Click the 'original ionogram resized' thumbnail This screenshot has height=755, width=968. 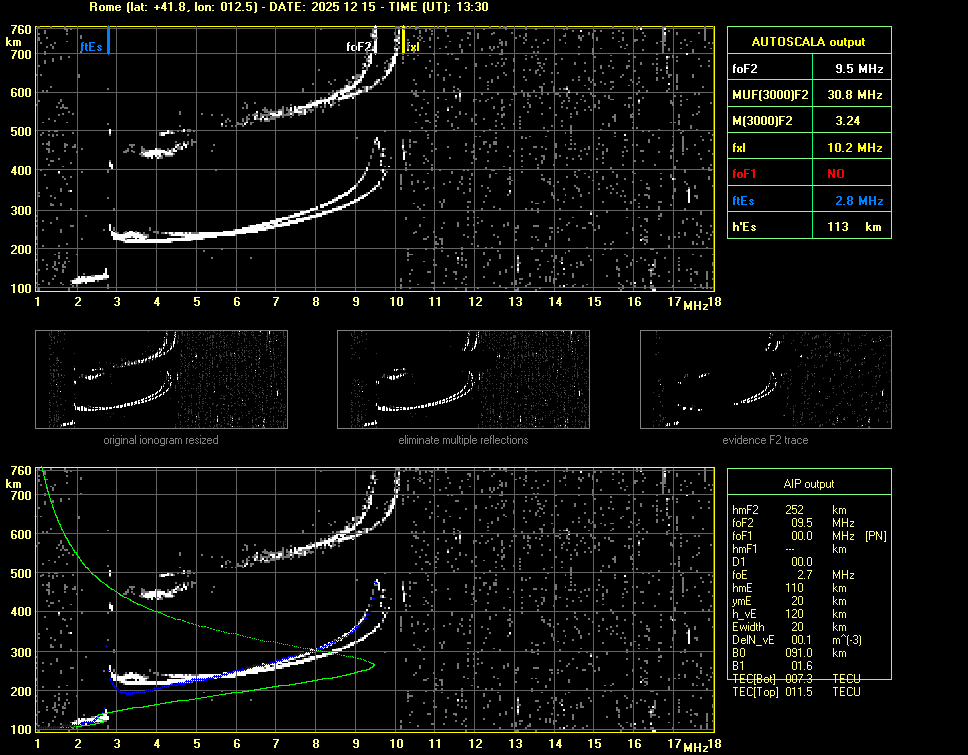pyautogui.click(x=161, y=379)
